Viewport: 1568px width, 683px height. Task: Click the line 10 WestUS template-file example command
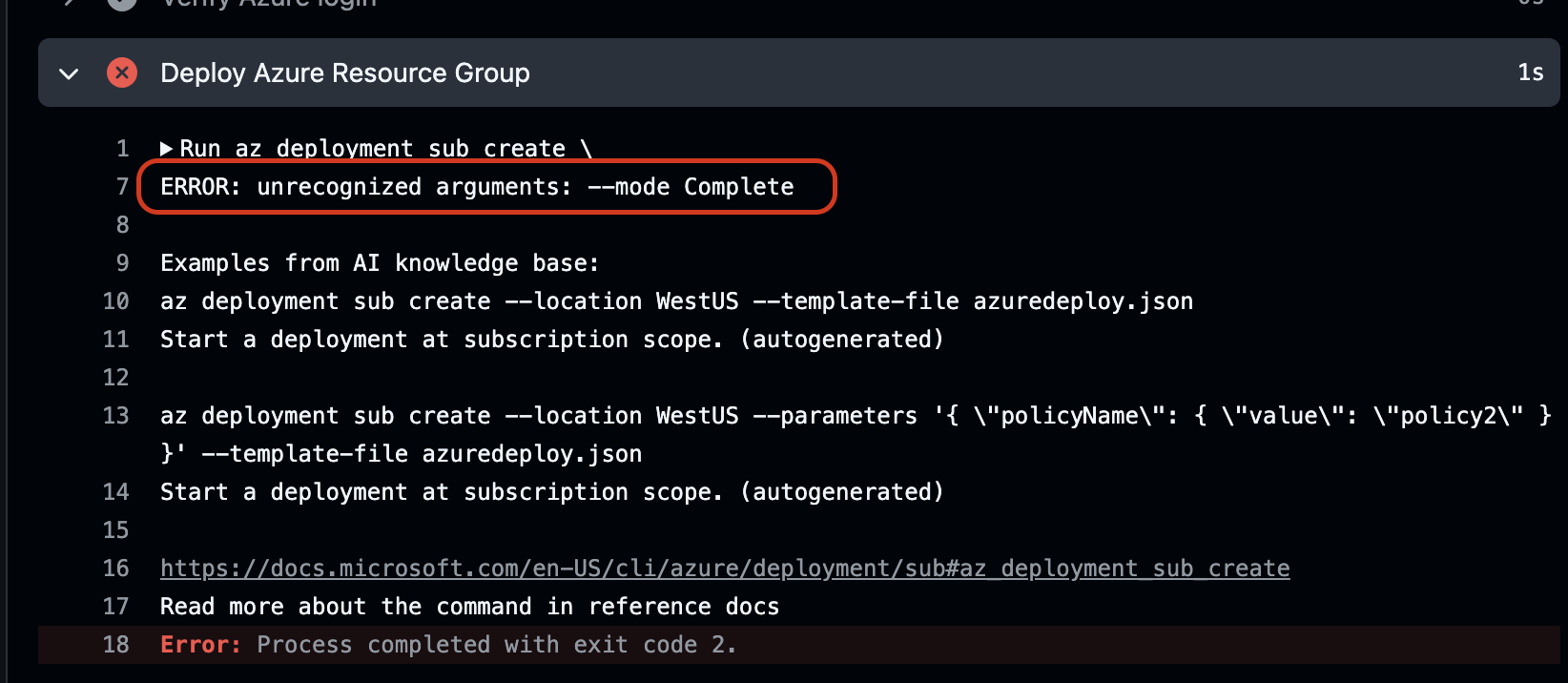click(676, 301)
